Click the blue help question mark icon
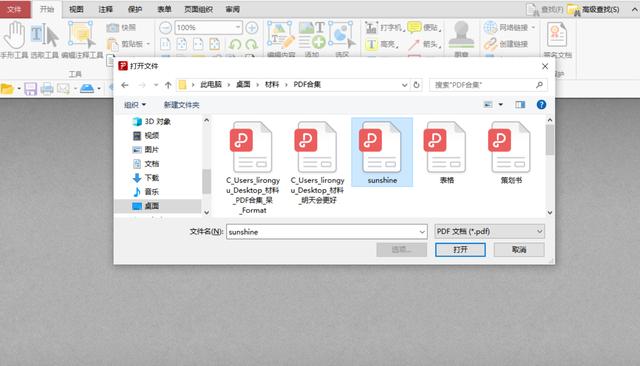 click(x=541, y=104)
